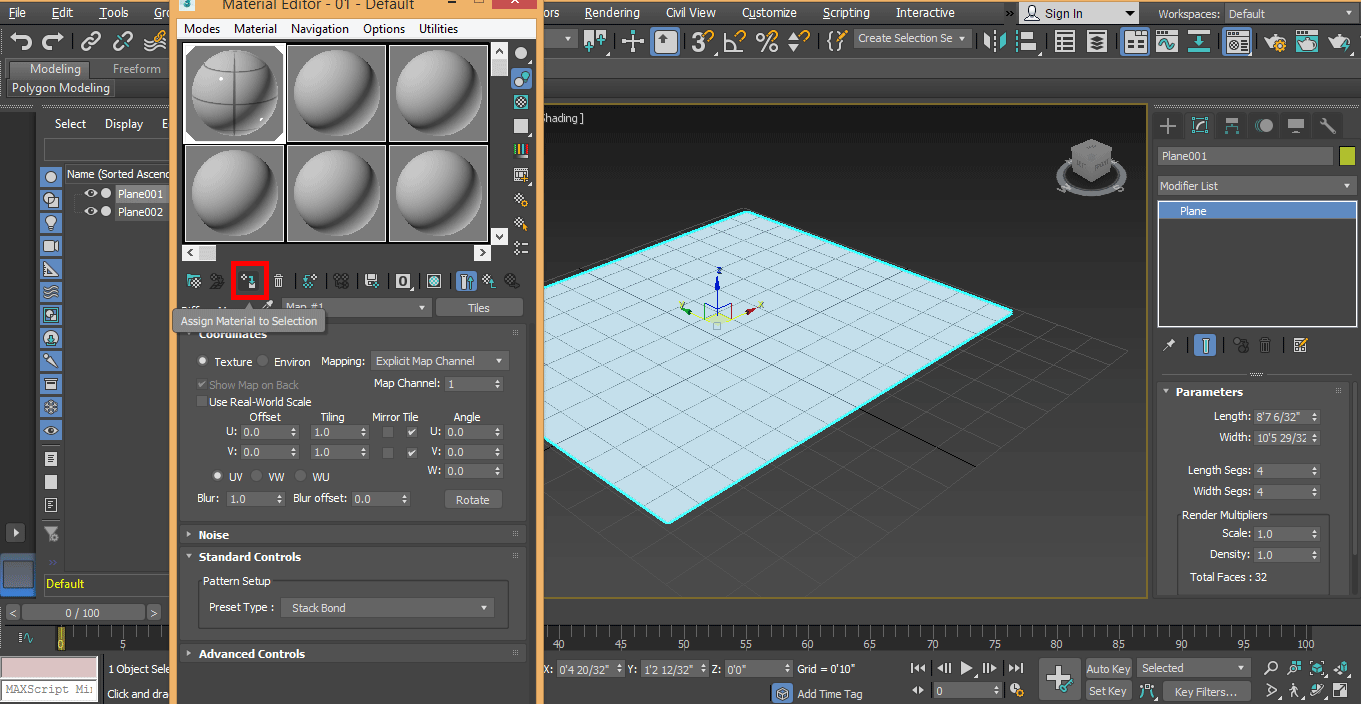1361x704 pixels.
Task: Enable Use Real-World Scale checkbox
Action: 202,402
